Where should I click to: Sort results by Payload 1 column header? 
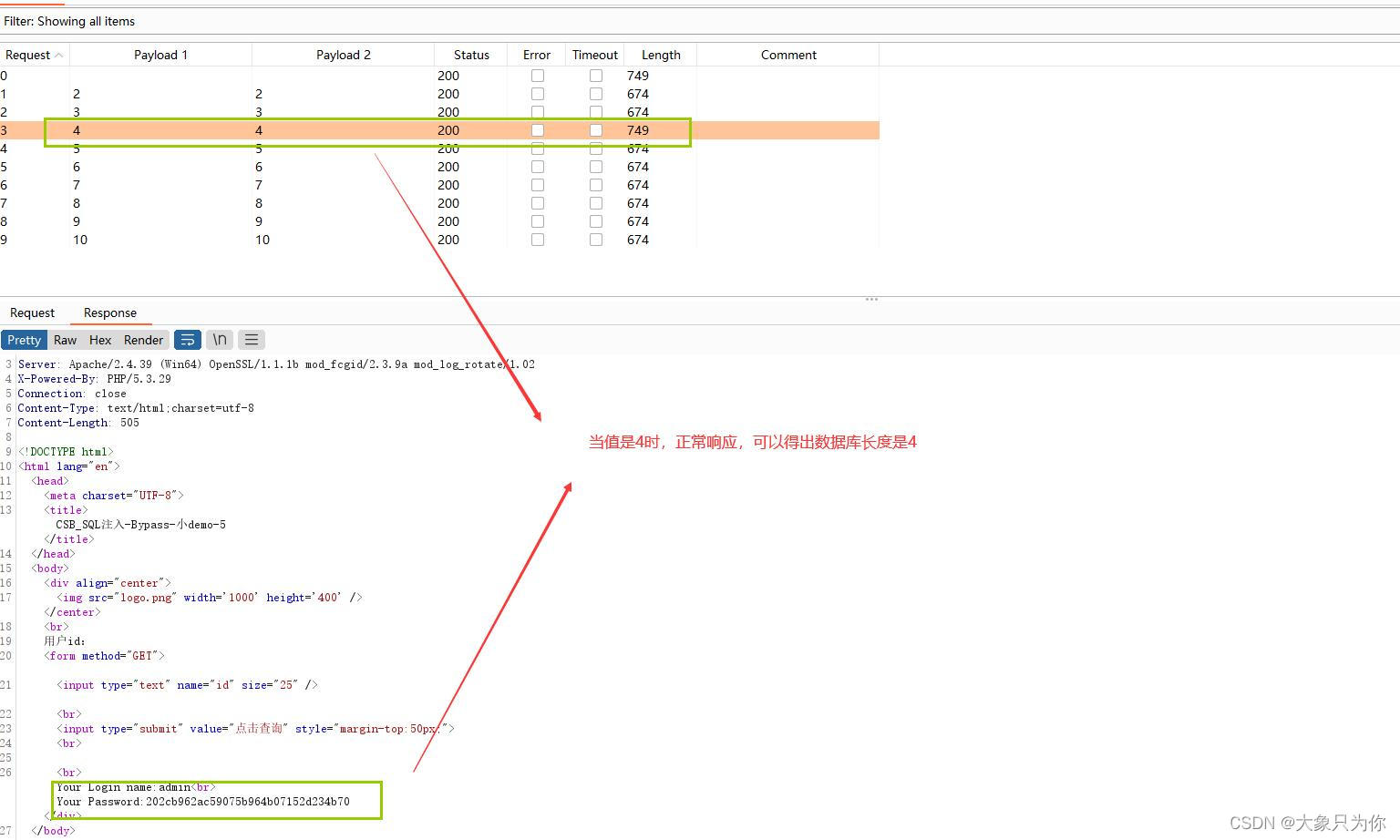pyautogui.click(x=160, y=55)
